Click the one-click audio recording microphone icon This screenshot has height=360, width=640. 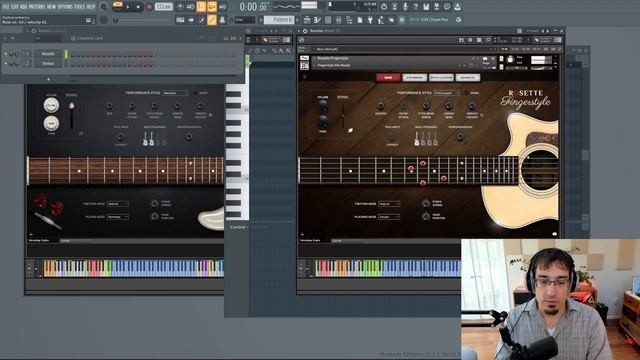point(405,7)
